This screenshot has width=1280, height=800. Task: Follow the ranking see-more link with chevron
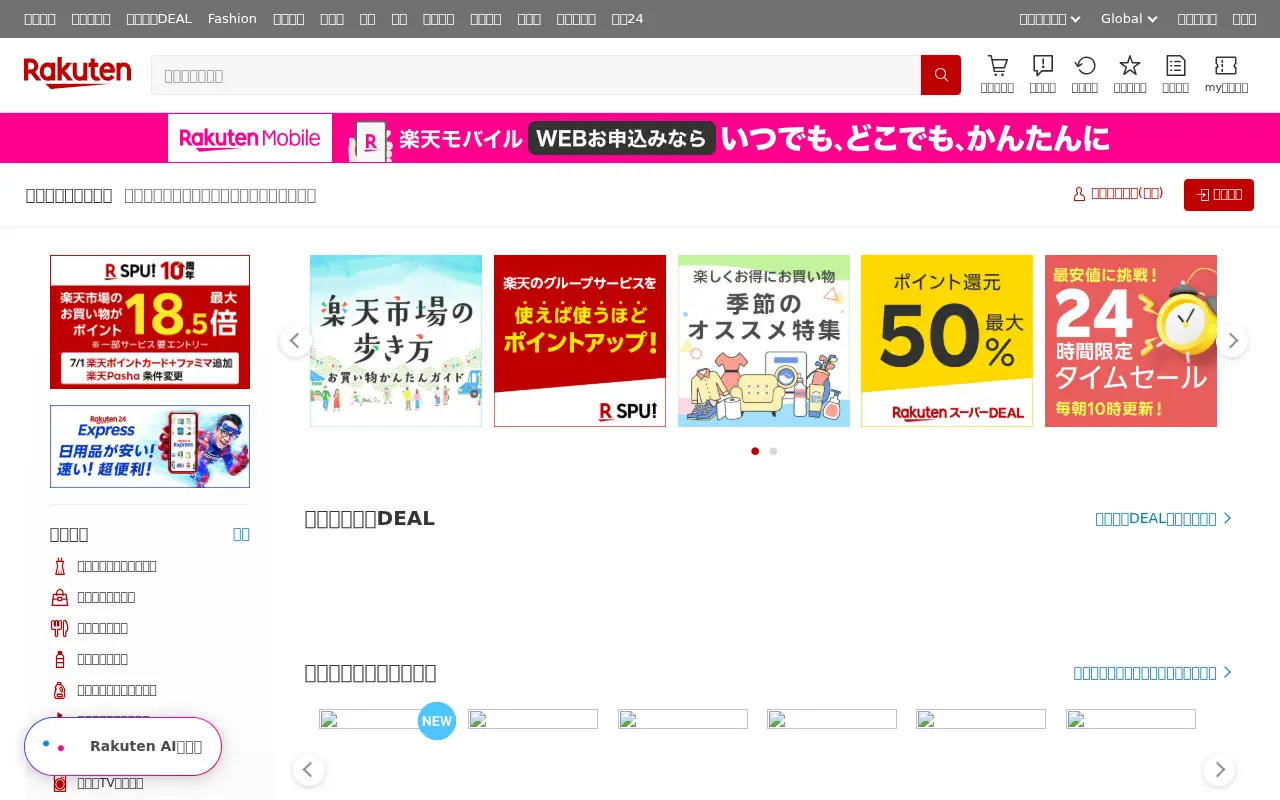(x=1153, y=673)
